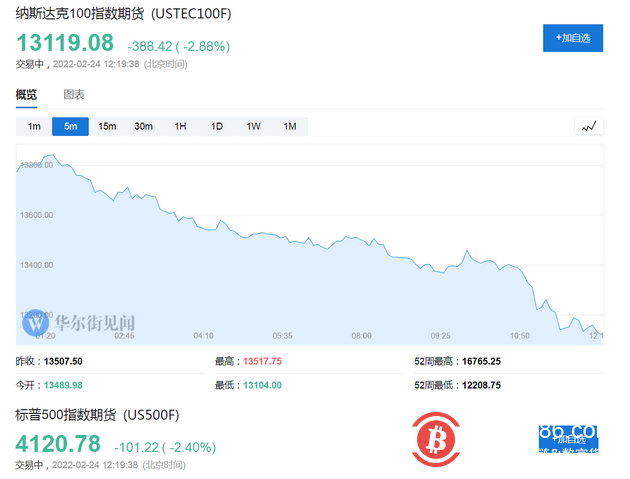Click the change value -388.42 ( -2.88%)
630x479 pixels.
point(179,46)
